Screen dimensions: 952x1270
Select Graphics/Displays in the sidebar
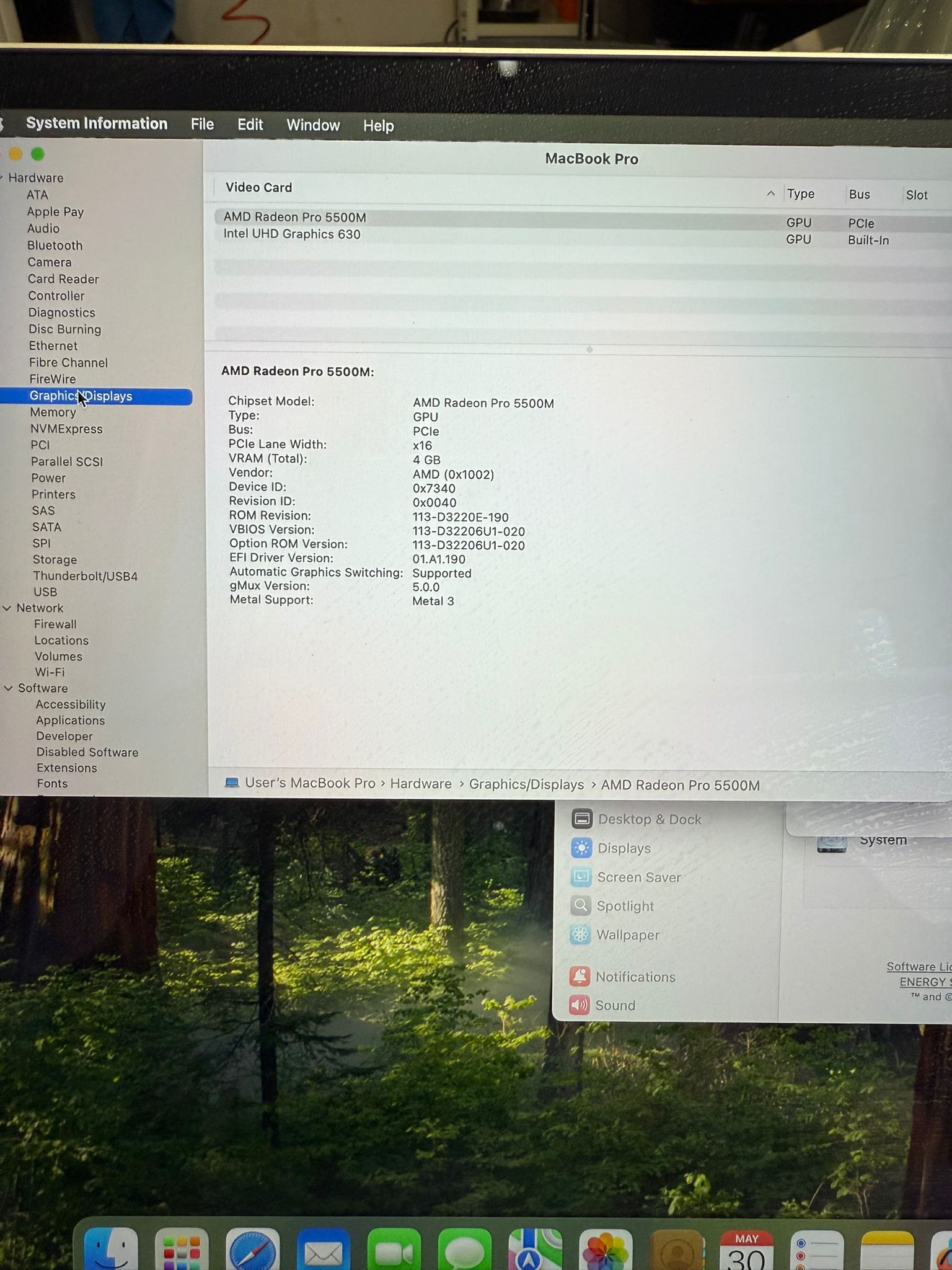tap(96, 396)
